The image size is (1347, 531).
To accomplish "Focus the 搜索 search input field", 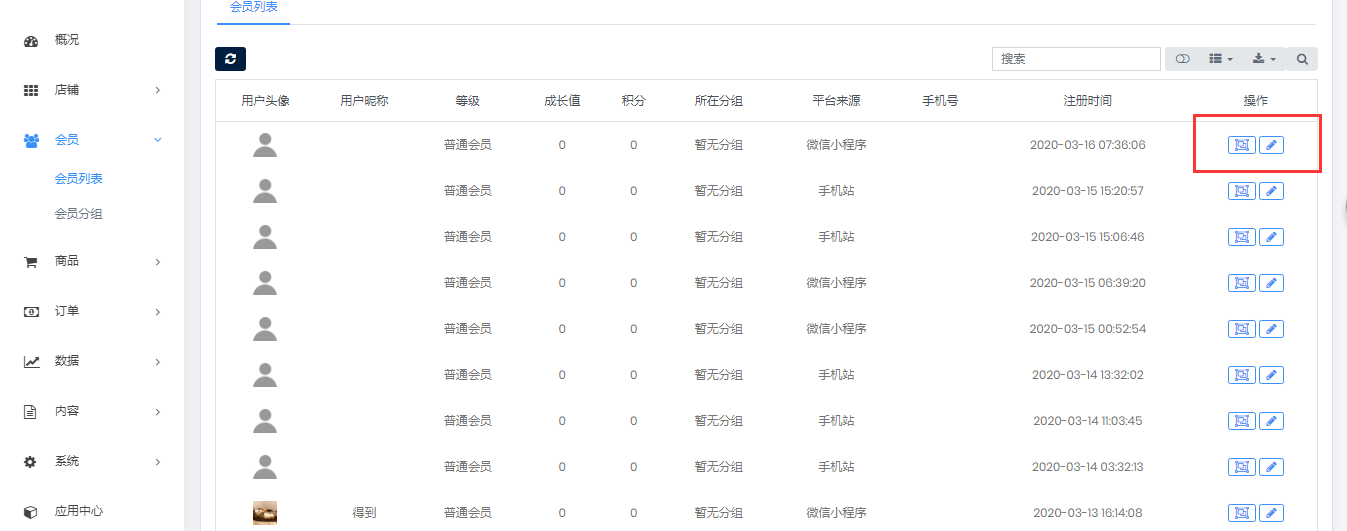I will 1076,59.
